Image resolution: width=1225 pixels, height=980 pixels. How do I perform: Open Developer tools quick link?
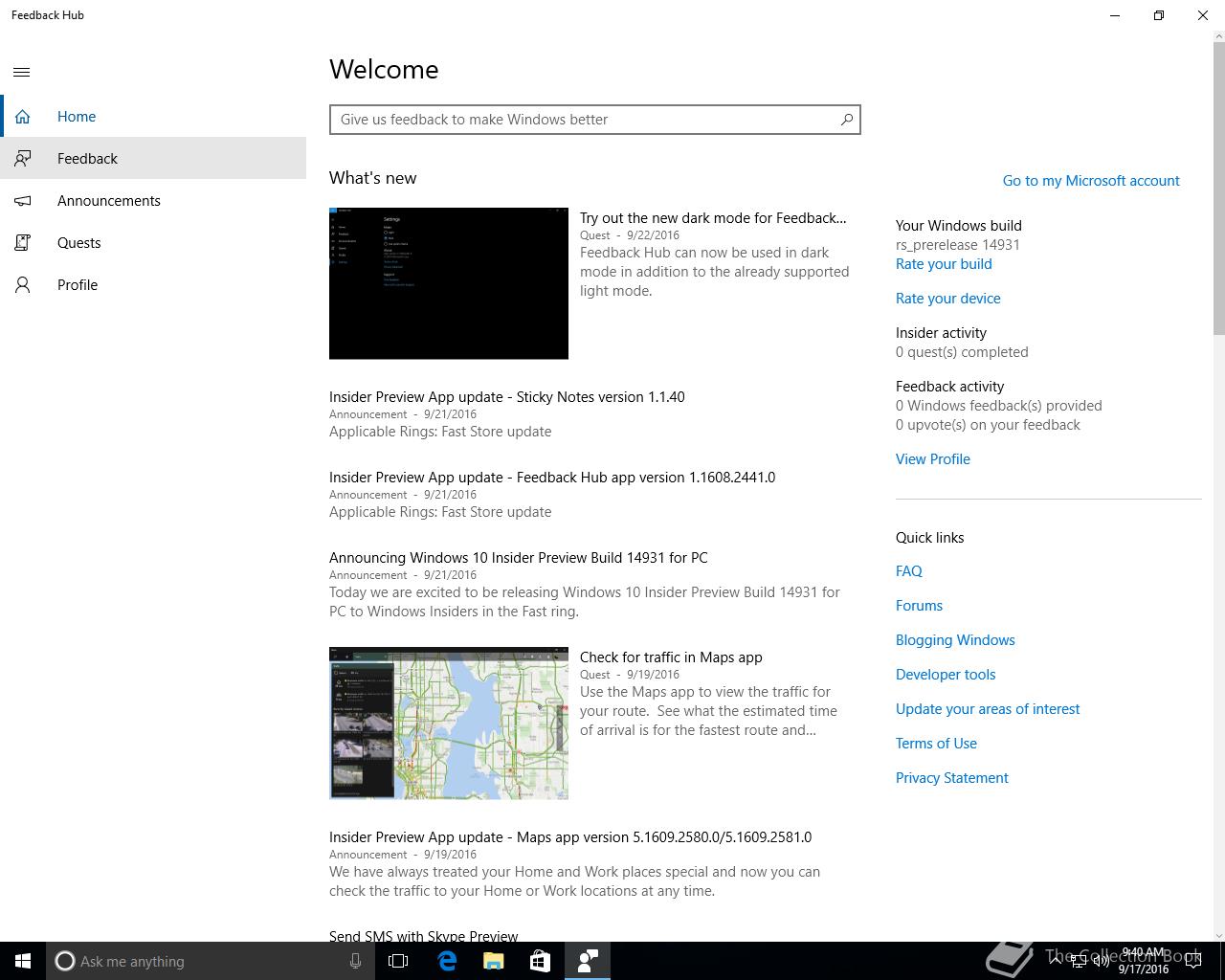coord(946,675)
